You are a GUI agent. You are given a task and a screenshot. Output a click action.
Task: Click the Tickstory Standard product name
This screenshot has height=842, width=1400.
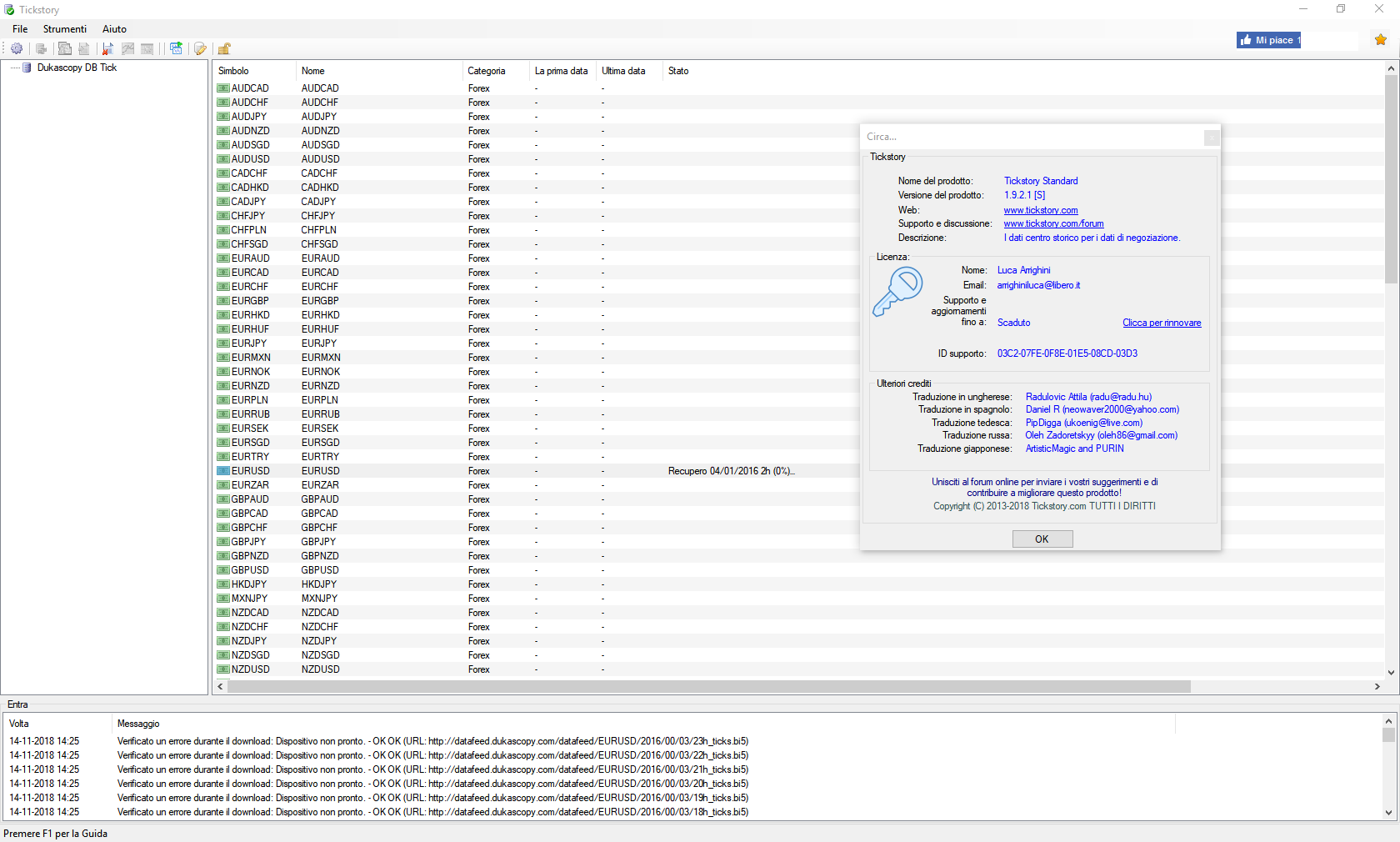(x=1040, y=181)
